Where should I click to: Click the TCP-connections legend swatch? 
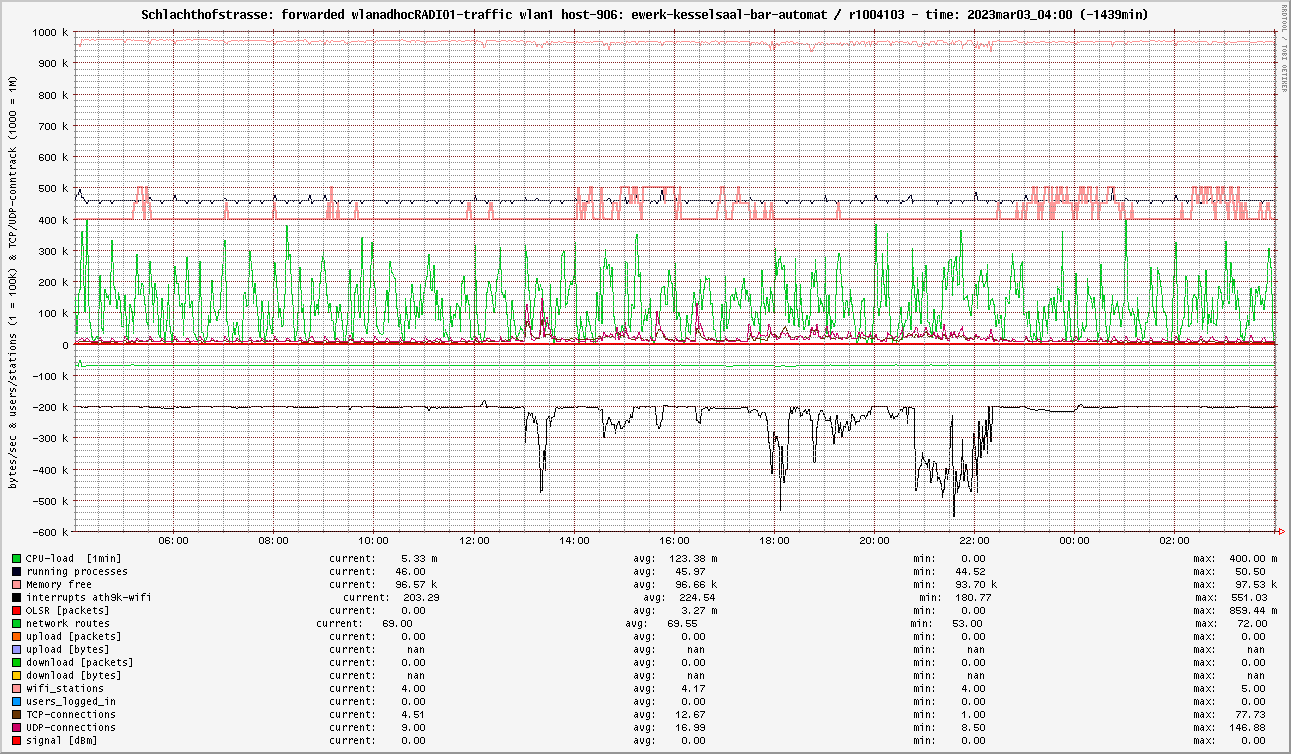pos(17,714)
